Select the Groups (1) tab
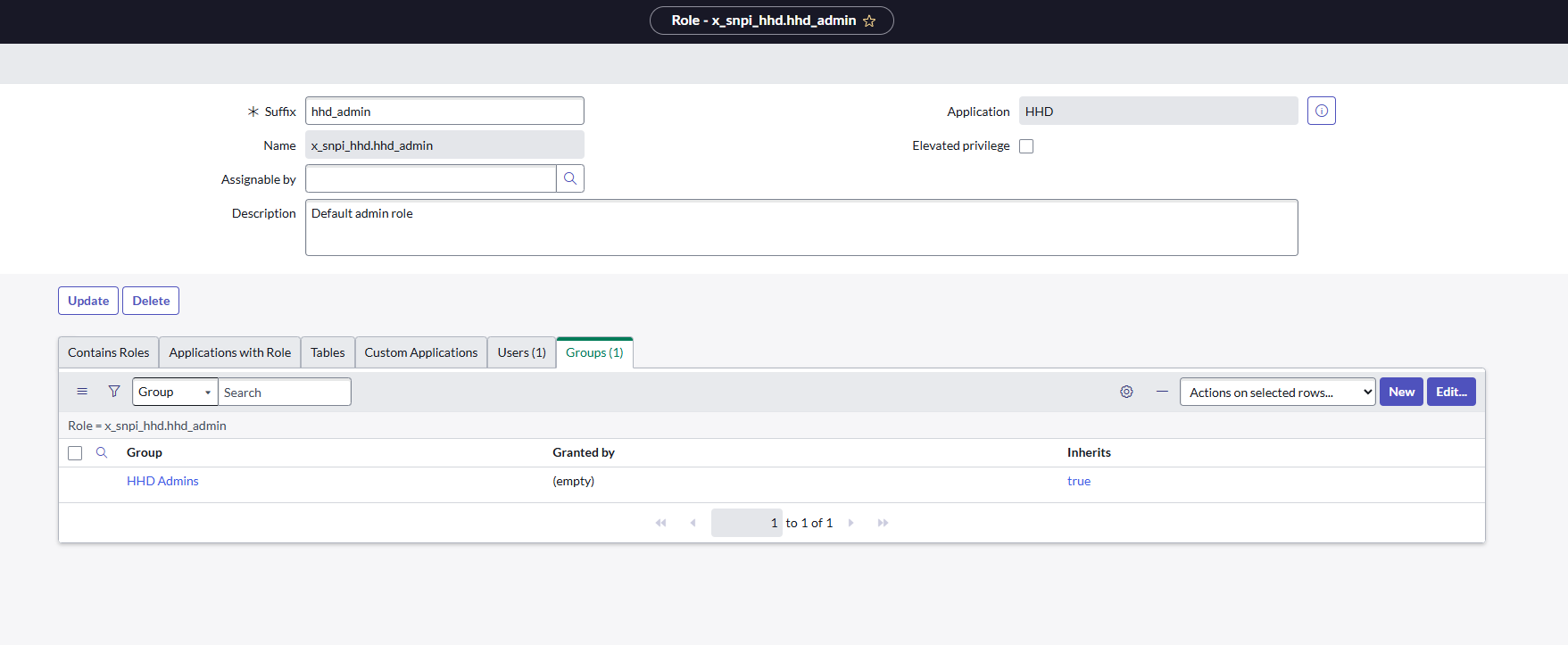The width and height of the screenshot is (1568, 645). (594, 352)
